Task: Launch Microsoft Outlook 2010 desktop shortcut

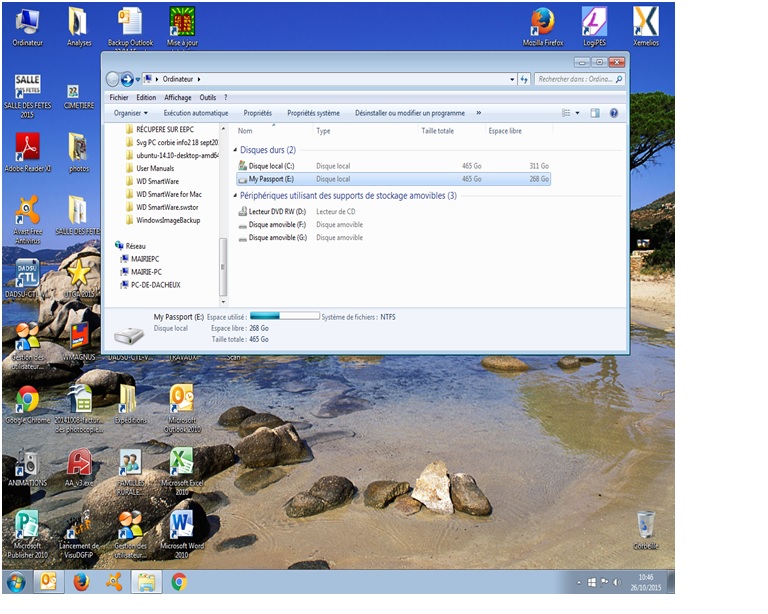Action: point(182,409)
